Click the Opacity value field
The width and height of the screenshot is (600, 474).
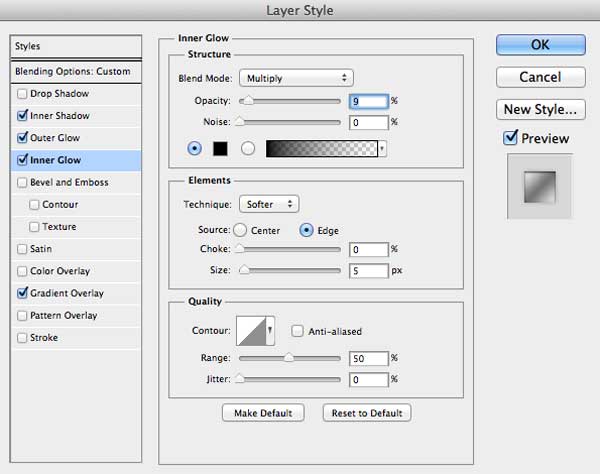click(368, 101)
